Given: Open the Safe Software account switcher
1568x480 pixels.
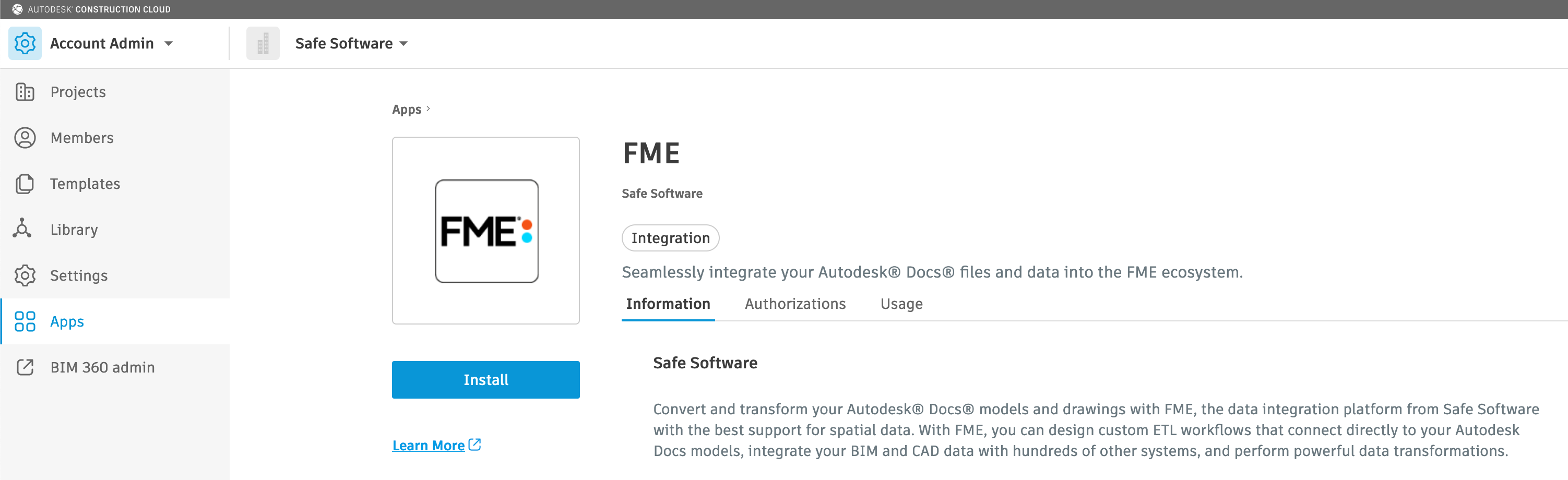Looking at the screenshot, I should (403, 43).
